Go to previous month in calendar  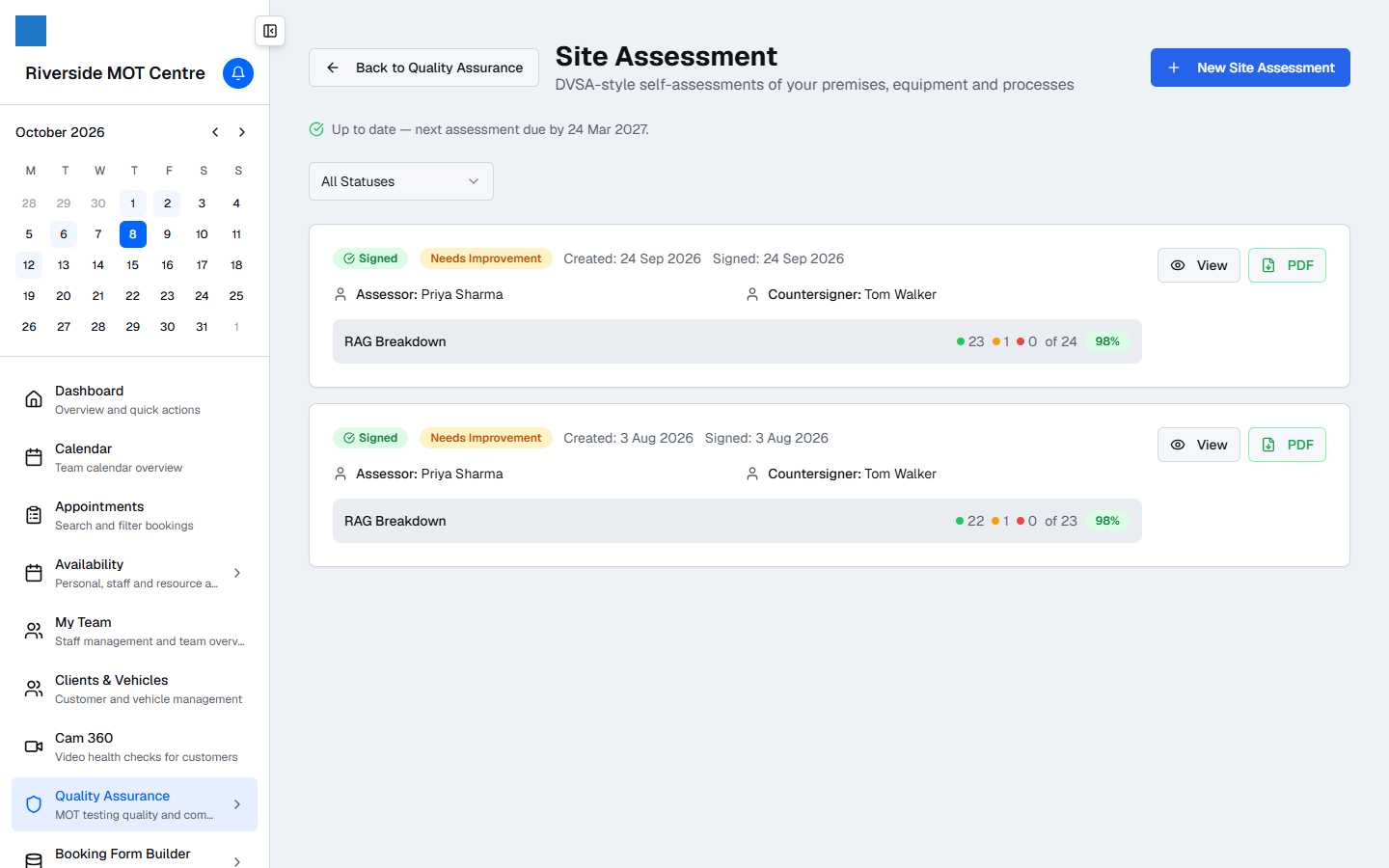pos(215,132)
